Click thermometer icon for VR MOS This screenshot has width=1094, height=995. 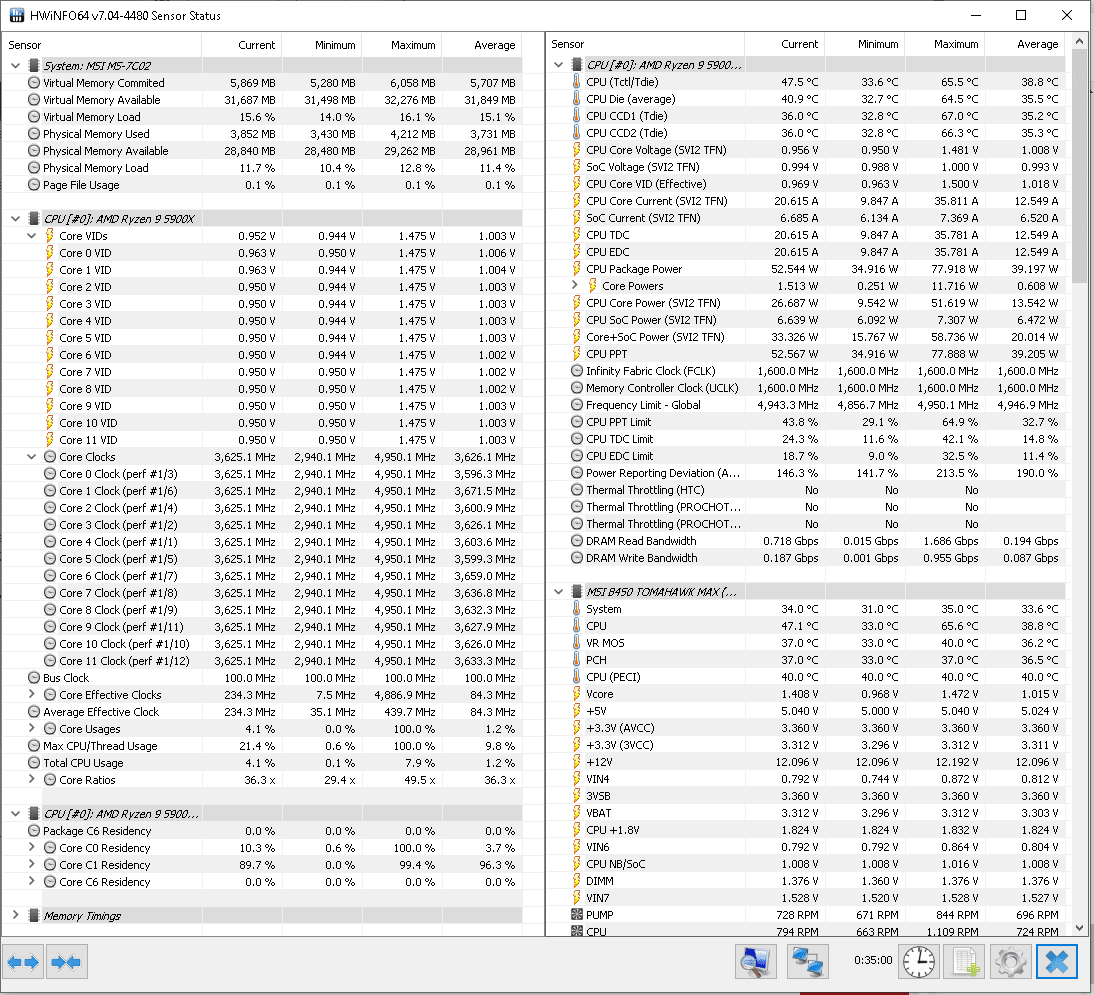point(576,643)
